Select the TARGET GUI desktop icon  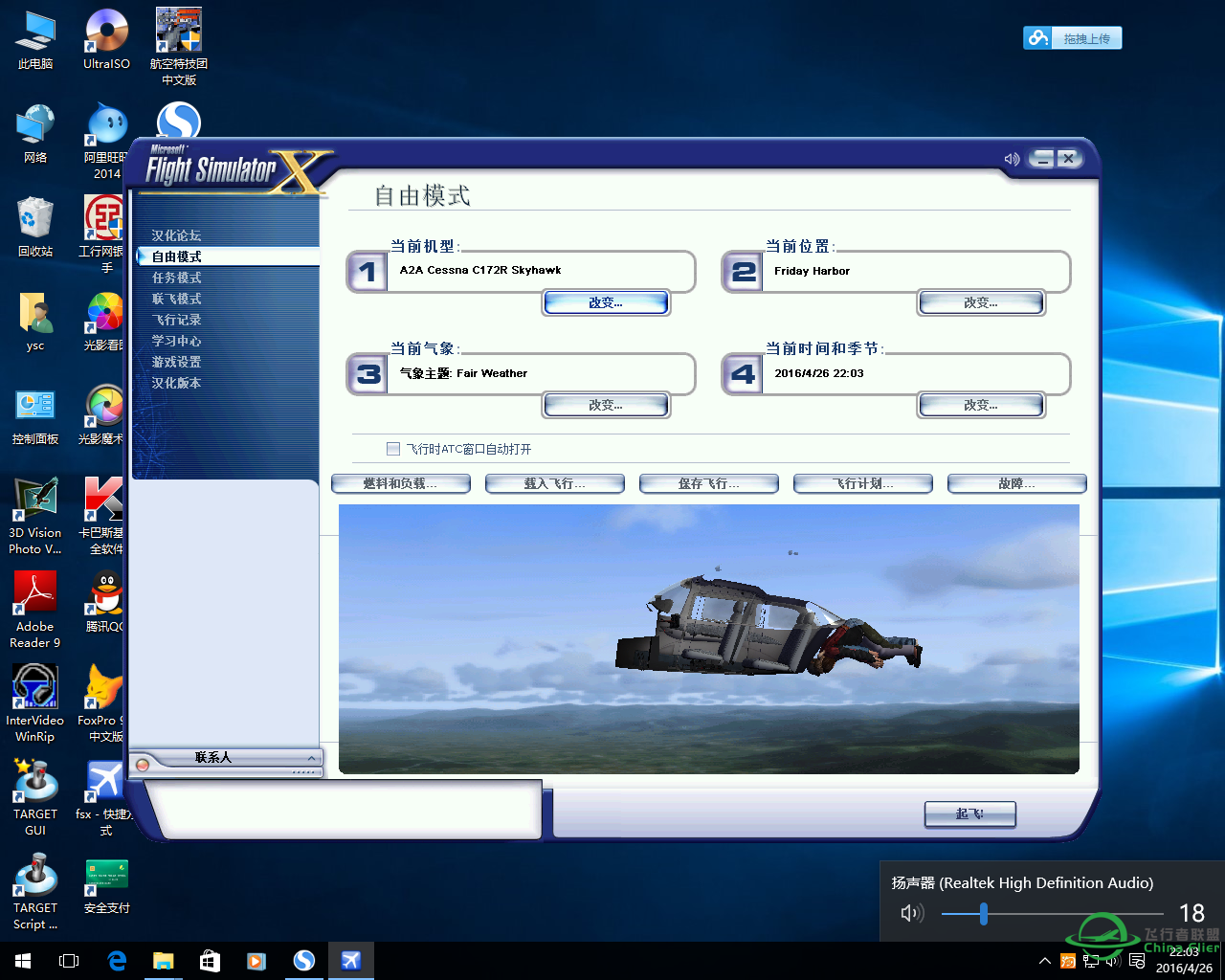35,797
